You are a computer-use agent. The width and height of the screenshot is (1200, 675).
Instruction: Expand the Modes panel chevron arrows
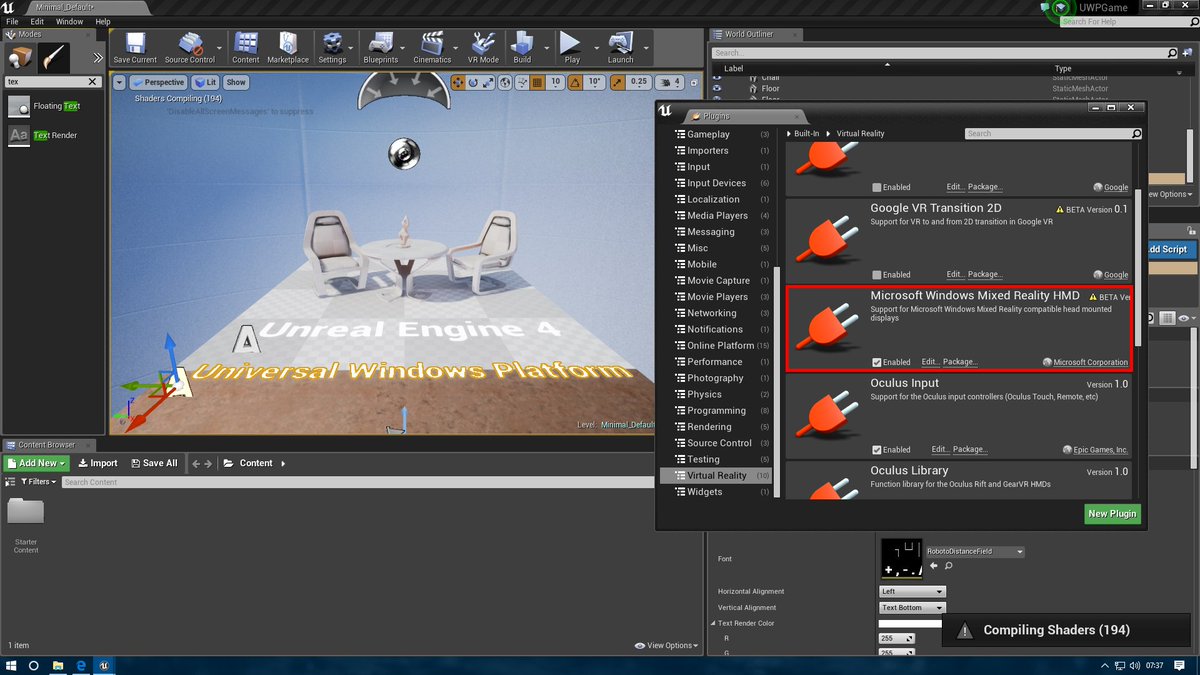[x=97, y=58]
